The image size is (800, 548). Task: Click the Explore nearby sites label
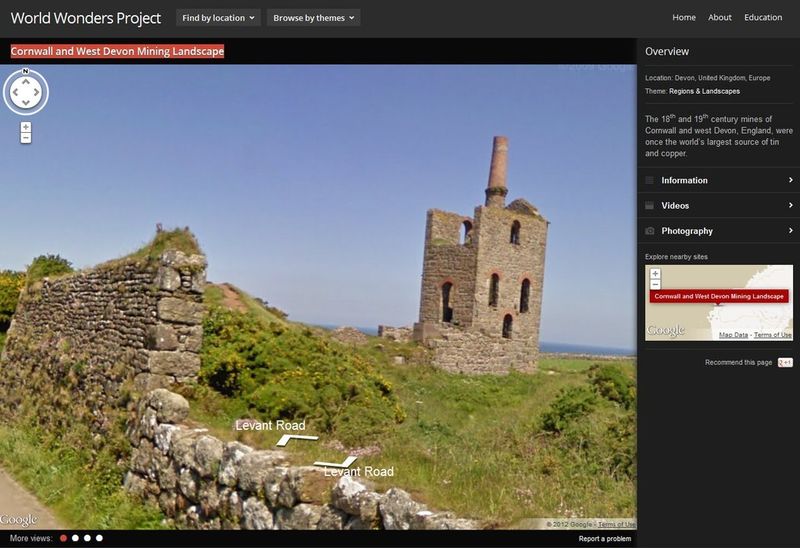pos(676,257)
